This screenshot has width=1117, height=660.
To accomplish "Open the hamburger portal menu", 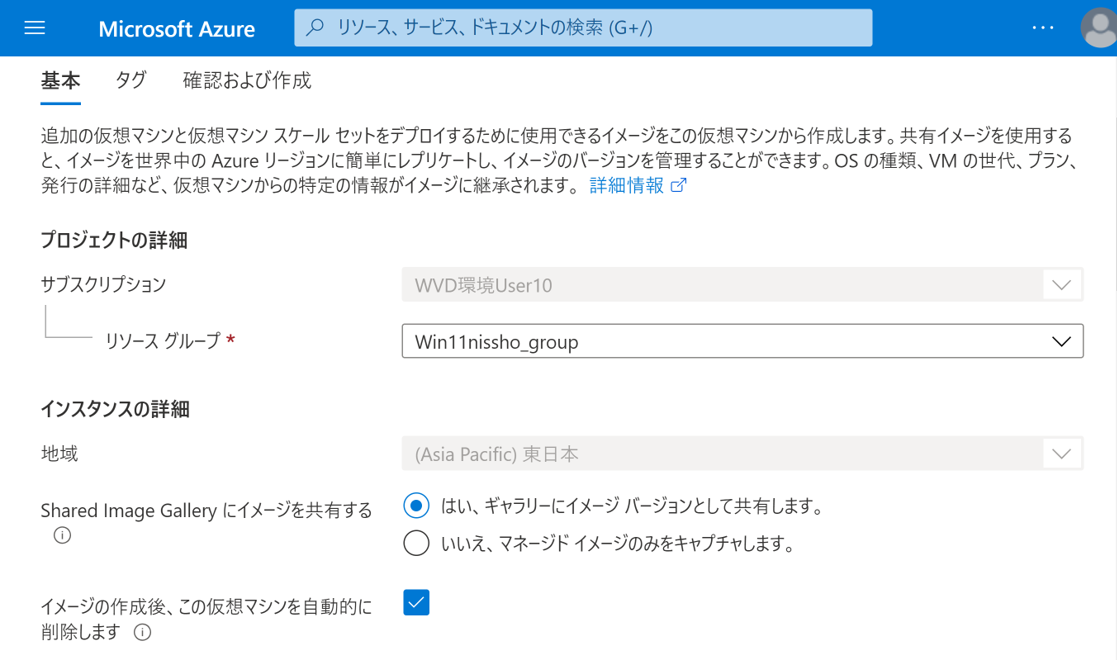I will [x=34, y=28].
